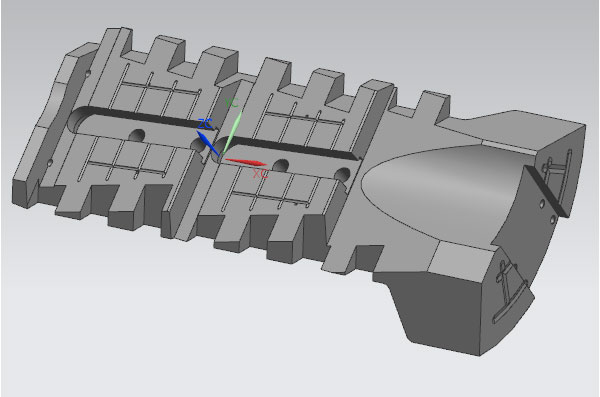Select the green YC axis arrow

(x=232, y=133)
